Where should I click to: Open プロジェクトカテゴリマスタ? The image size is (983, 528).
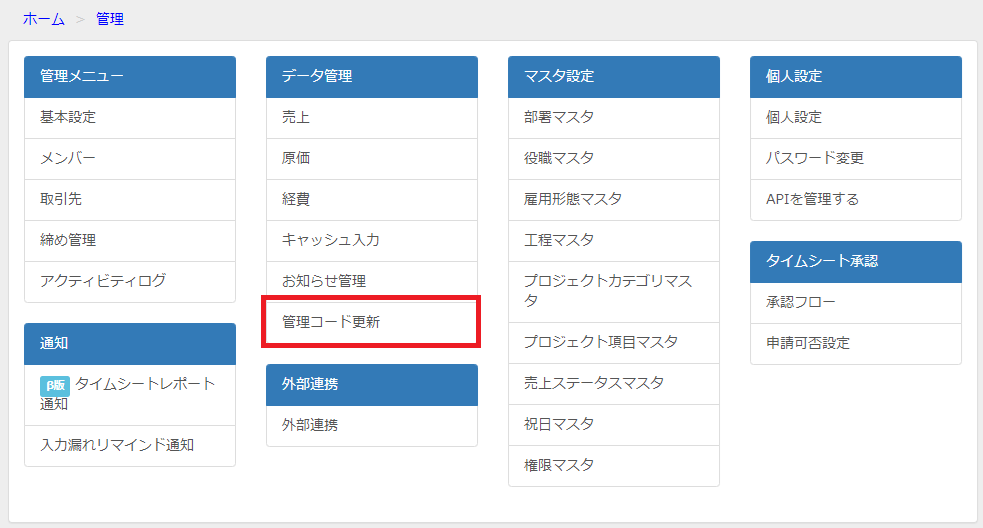coord(614,292)
